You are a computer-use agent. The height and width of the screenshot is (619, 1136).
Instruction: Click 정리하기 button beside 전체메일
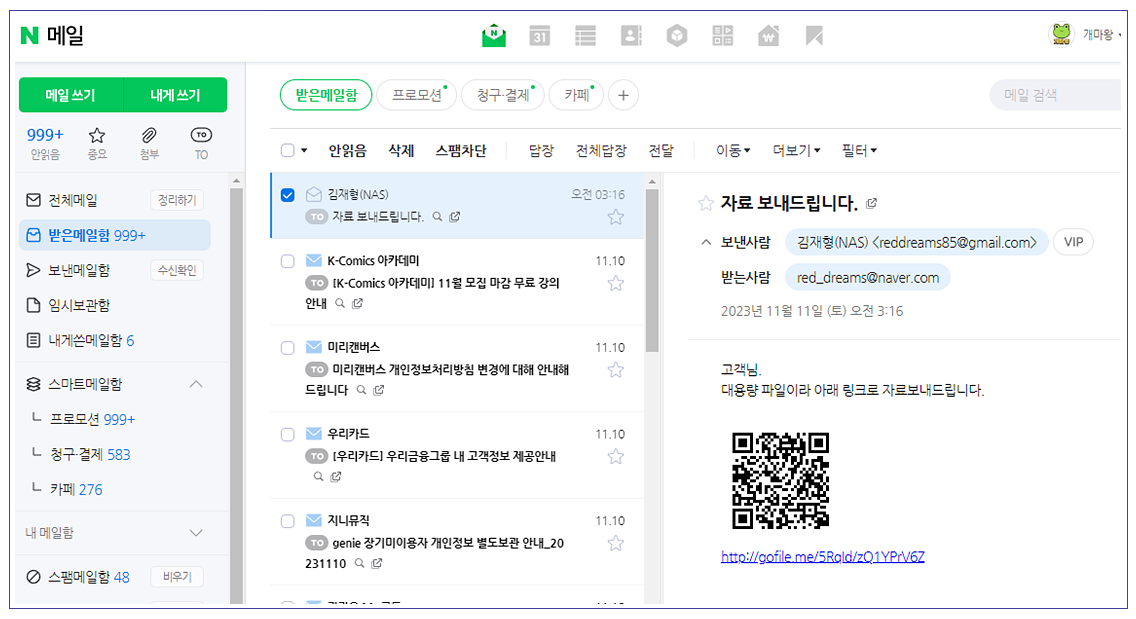[x=177, y=200]
